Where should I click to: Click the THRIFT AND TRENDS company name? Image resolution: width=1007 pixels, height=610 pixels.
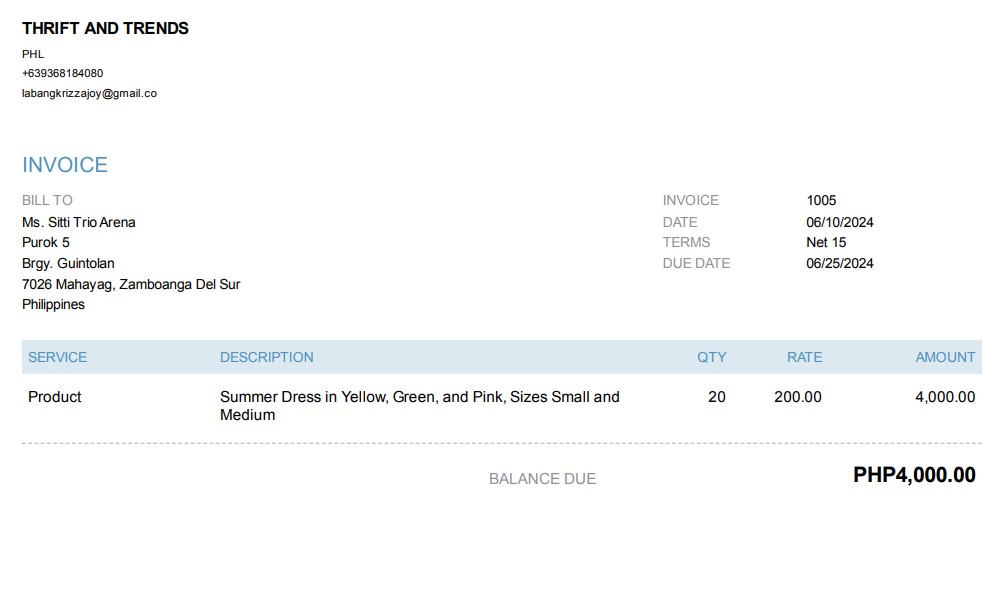pyautogui.click(x=105, y=28)
